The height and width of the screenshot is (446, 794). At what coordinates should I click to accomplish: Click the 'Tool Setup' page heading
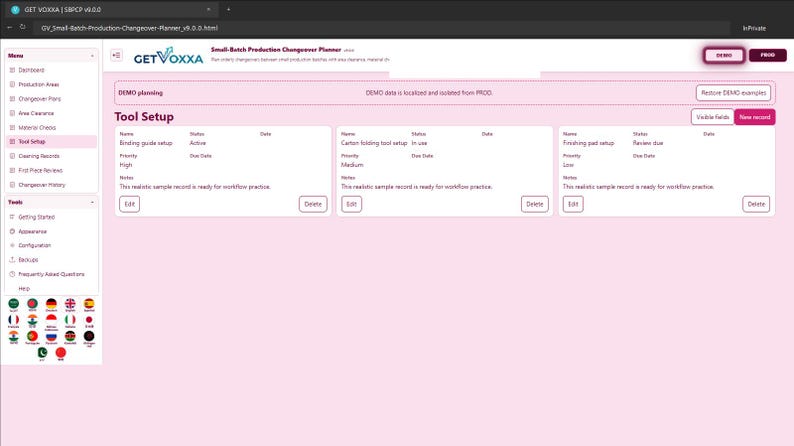[x=144, y=117]
